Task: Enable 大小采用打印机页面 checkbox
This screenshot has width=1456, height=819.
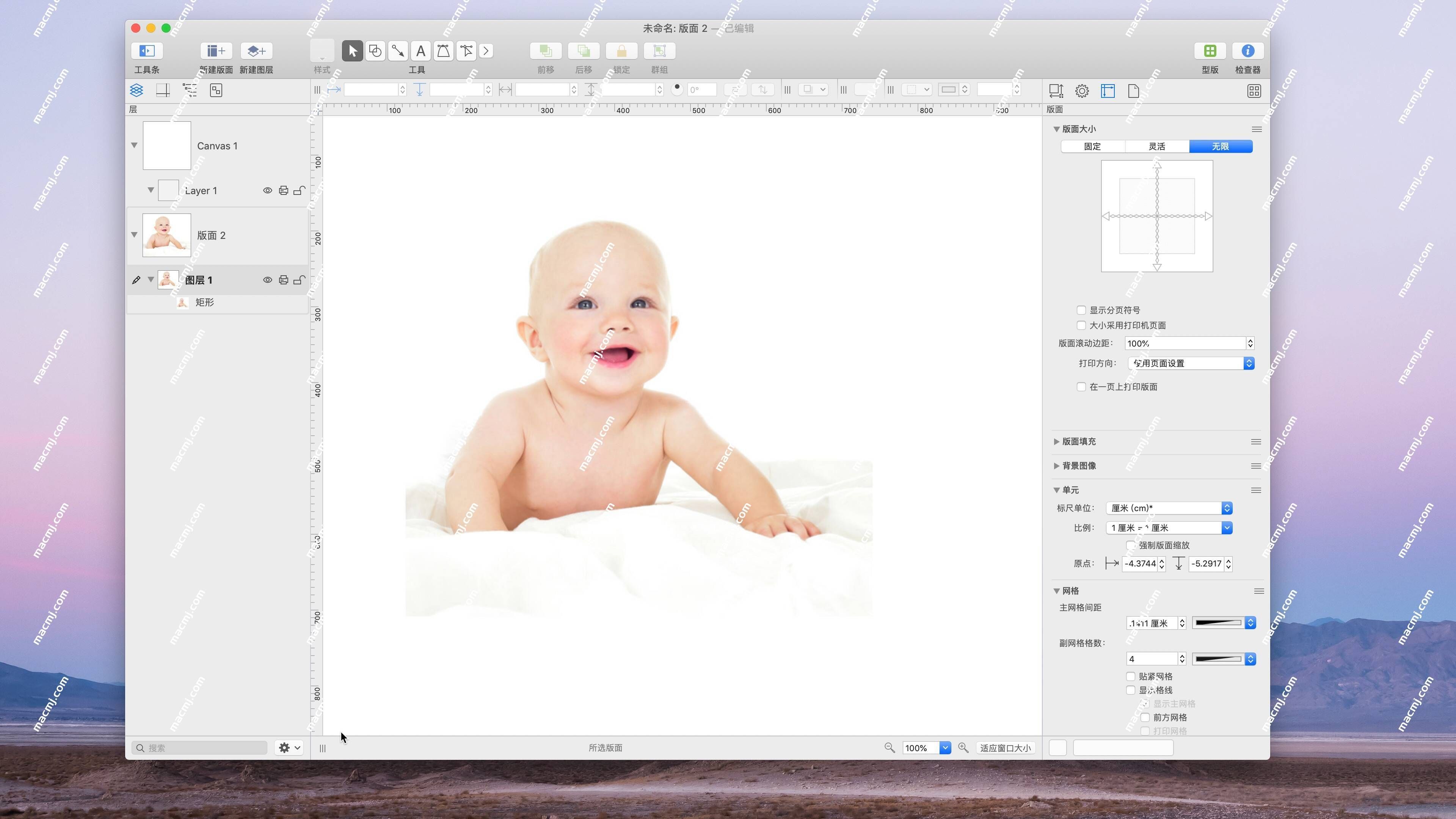Action: (1081, 326)
